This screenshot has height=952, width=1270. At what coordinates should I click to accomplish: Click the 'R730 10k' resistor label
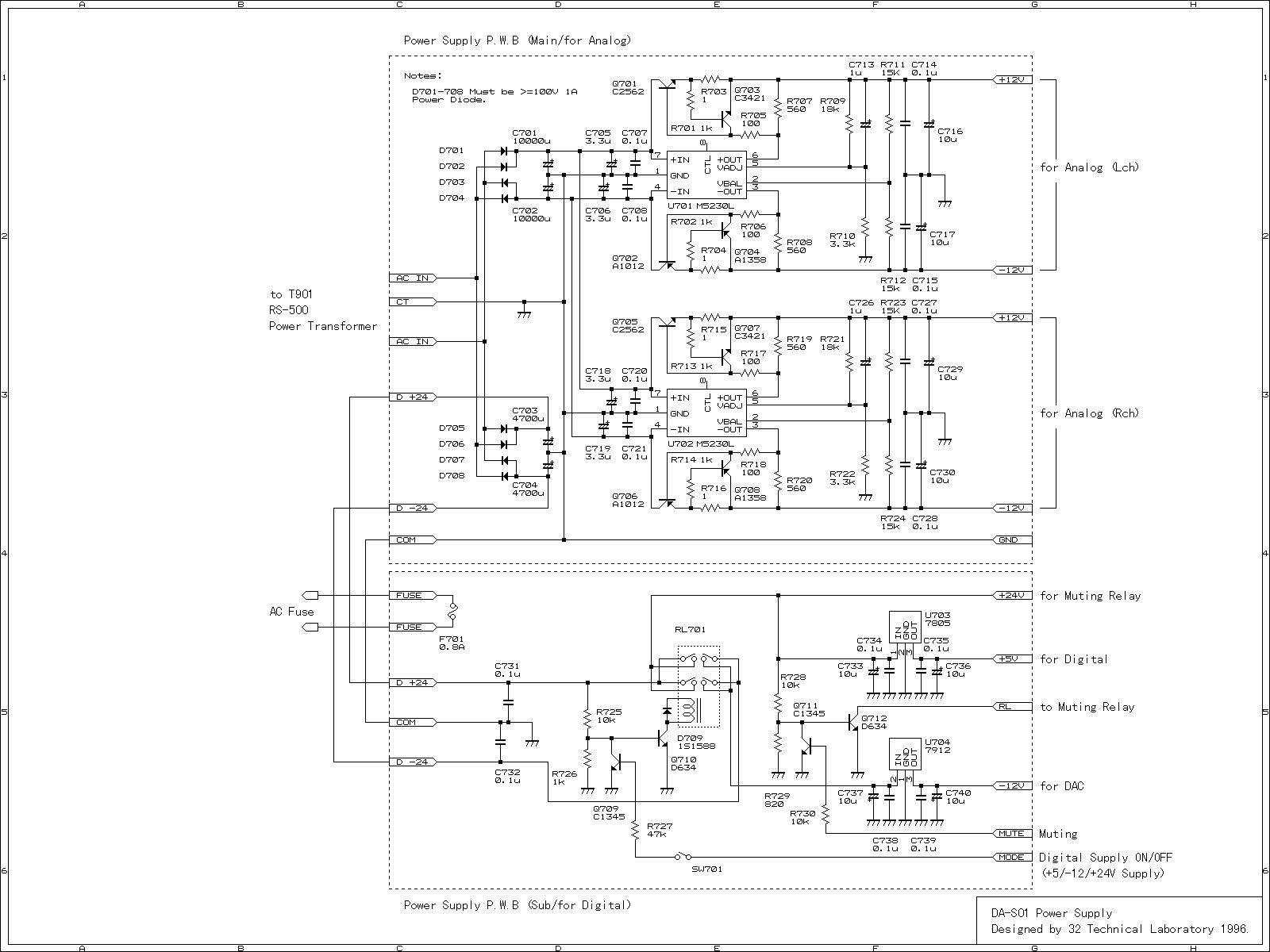802,817
